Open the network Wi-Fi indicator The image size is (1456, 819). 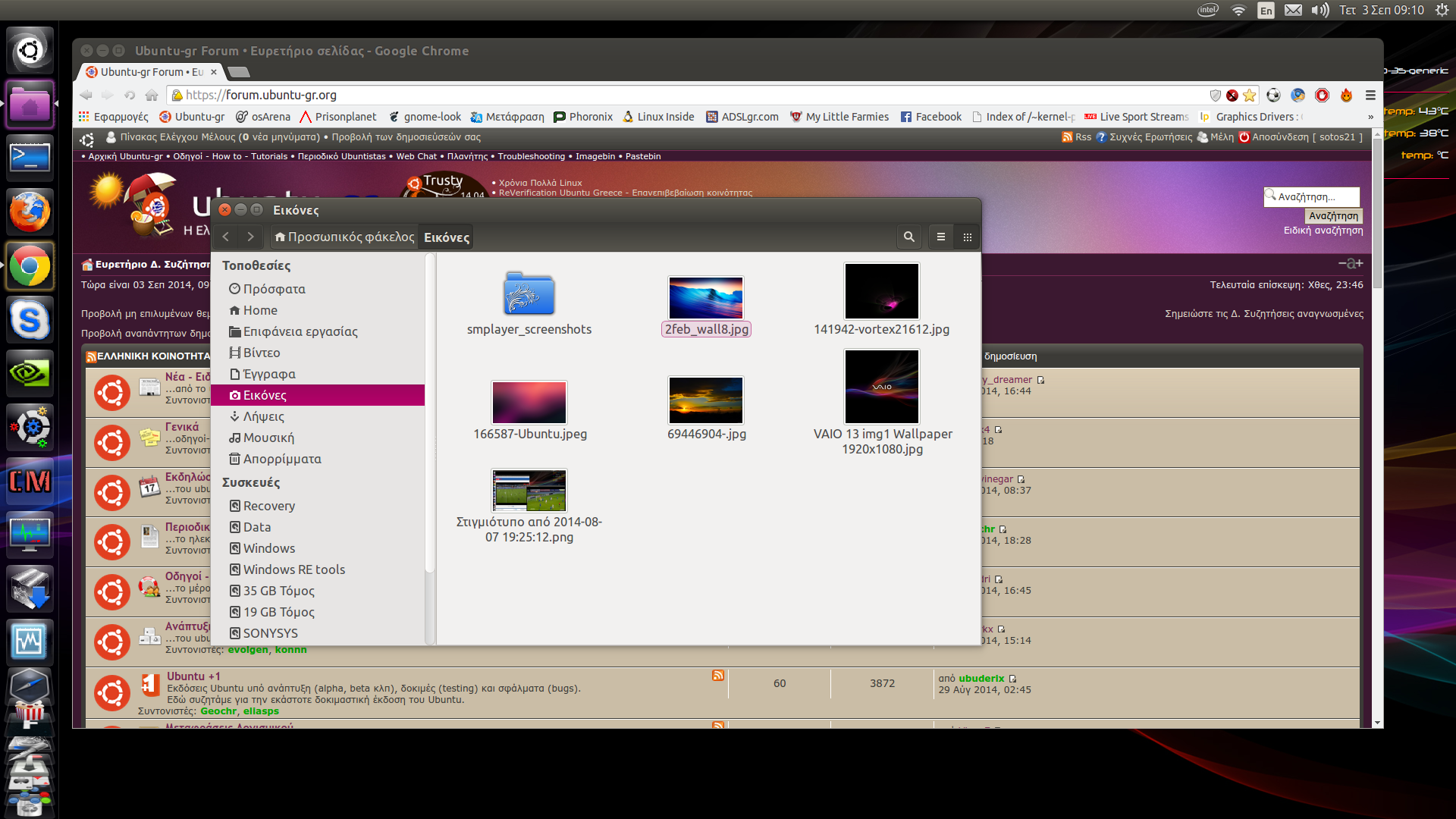[1238, 10]
